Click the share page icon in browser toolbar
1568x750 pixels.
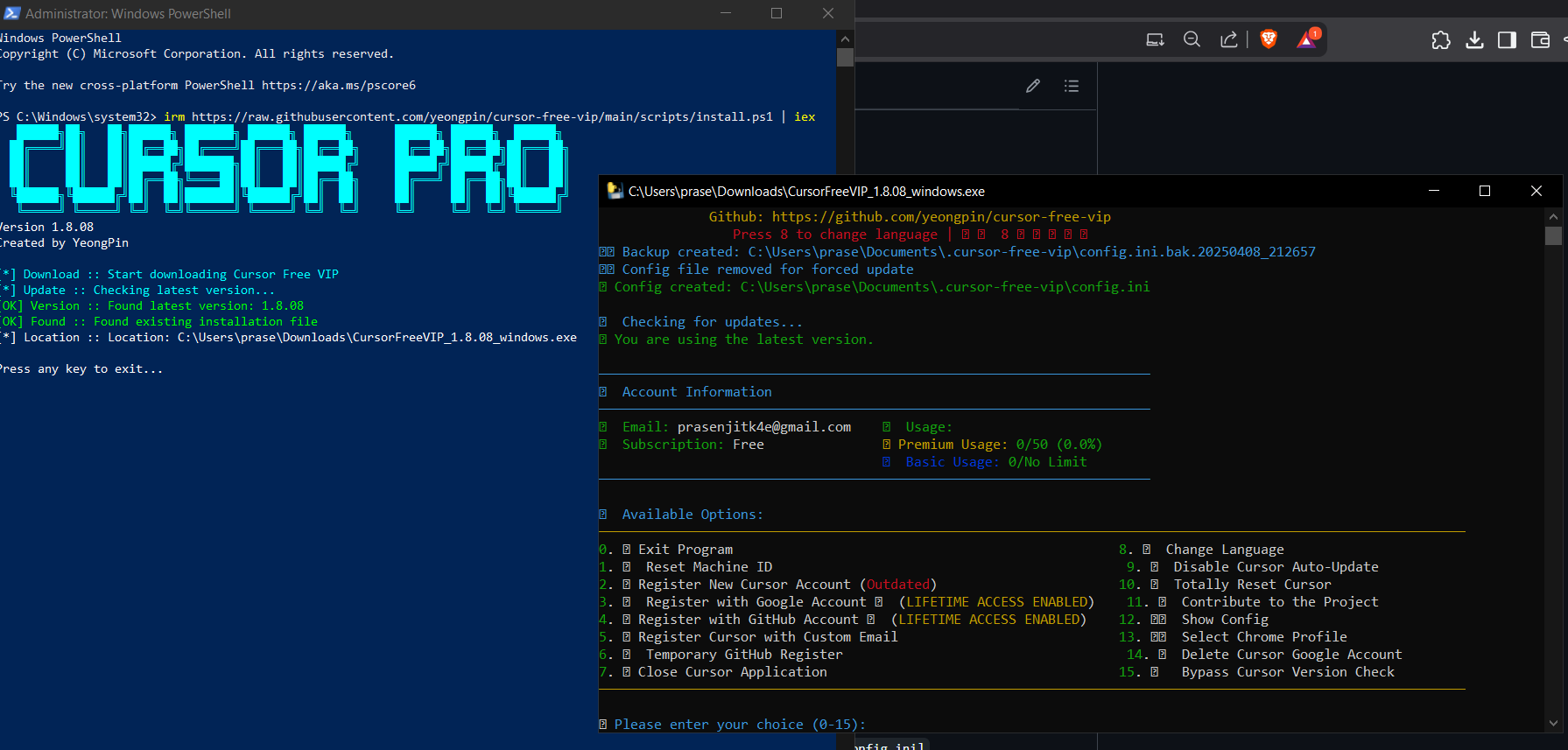coord(1229,39)
